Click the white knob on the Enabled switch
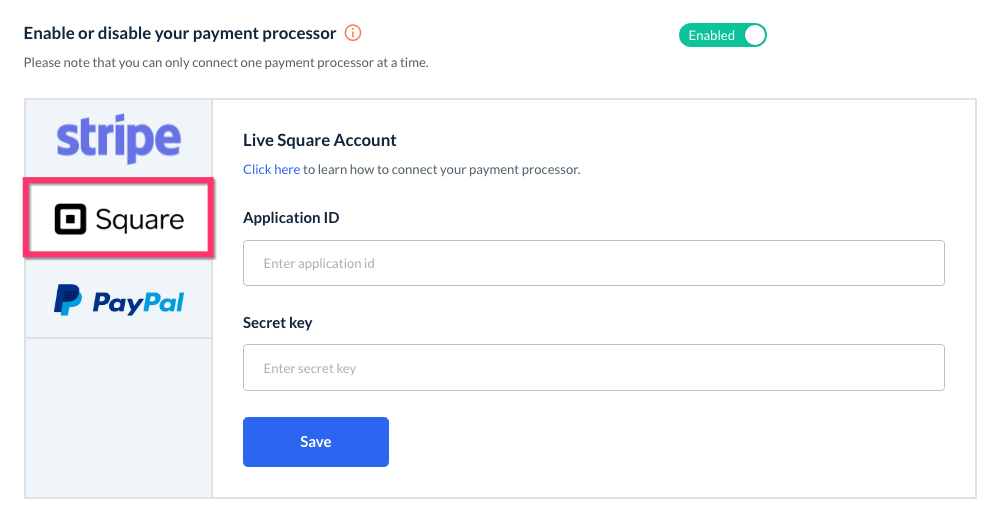Screen dimensions: 998x514 [754, 35]
